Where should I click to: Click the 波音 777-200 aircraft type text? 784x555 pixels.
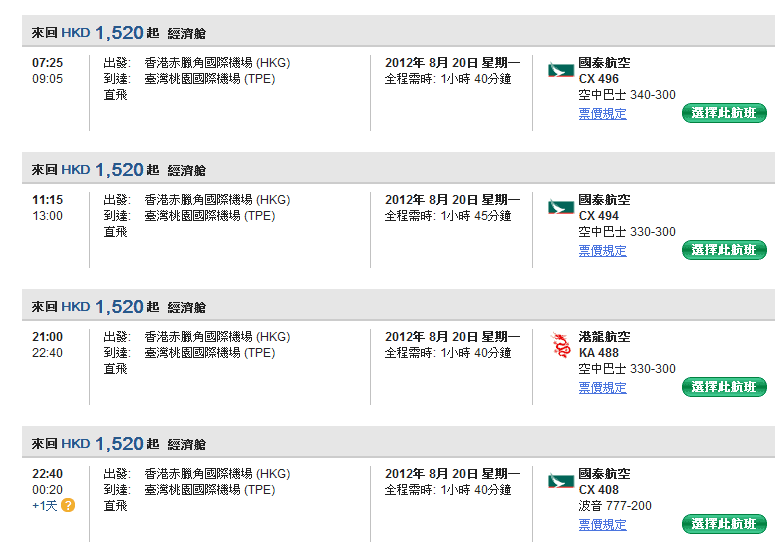pyautogui.click(x=614, y=506)
